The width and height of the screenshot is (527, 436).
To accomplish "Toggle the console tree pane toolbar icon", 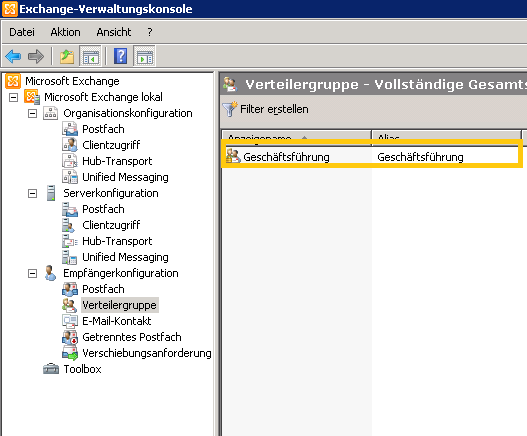I will click(90, 56).
